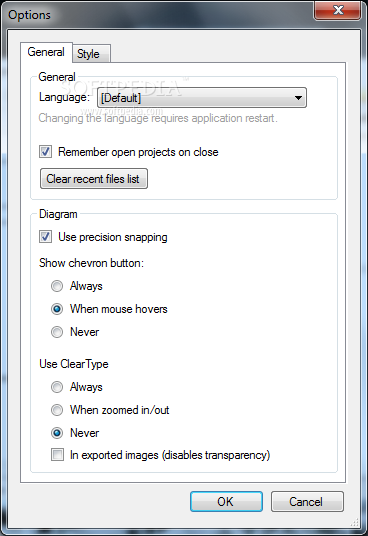The image size is (368, 536).
Task: Select Never under Use ClearType
Action: pos(57,433)
